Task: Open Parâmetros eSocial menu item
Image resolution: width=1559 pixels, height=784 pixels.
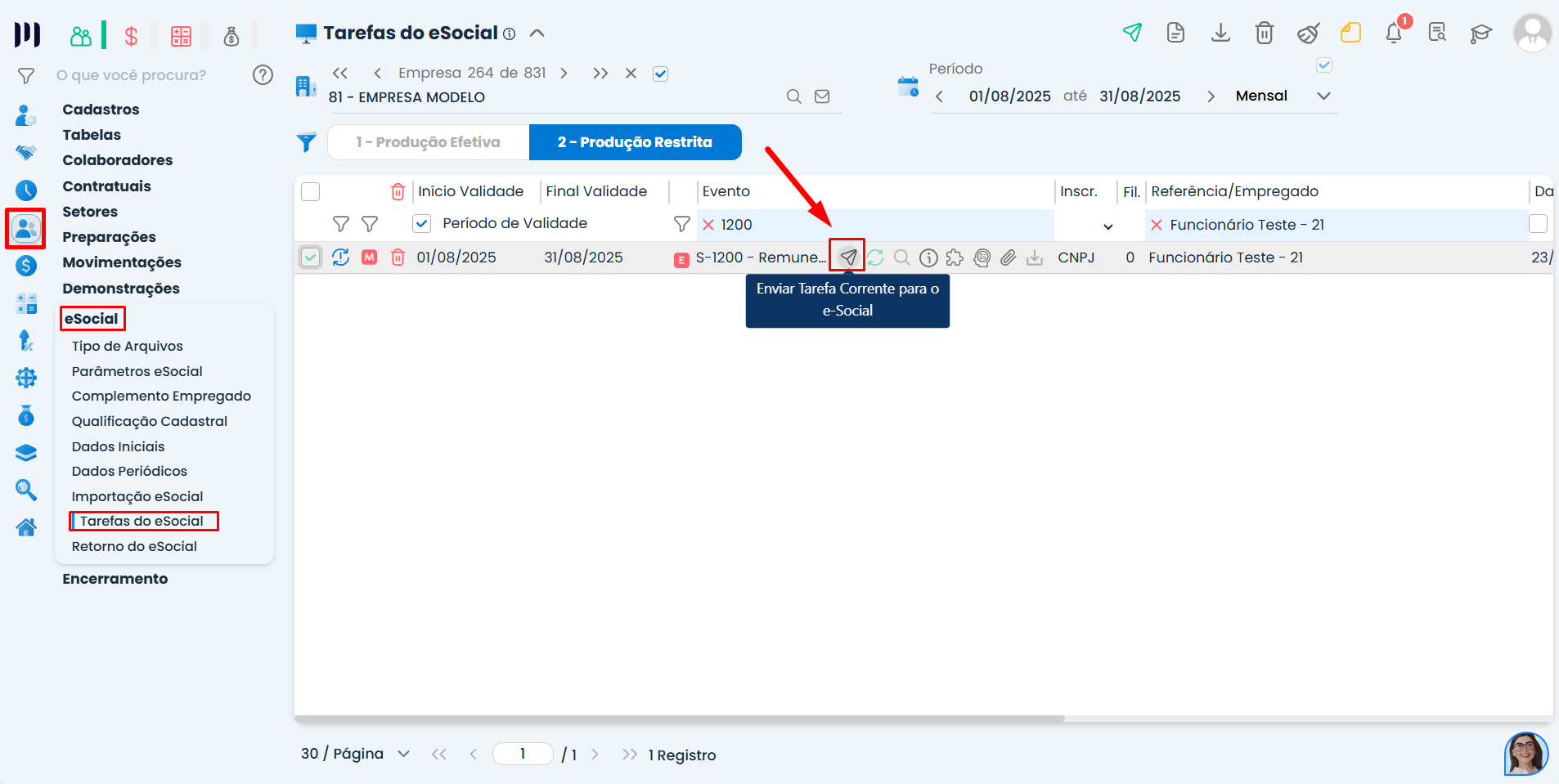Action: [137, 371]
